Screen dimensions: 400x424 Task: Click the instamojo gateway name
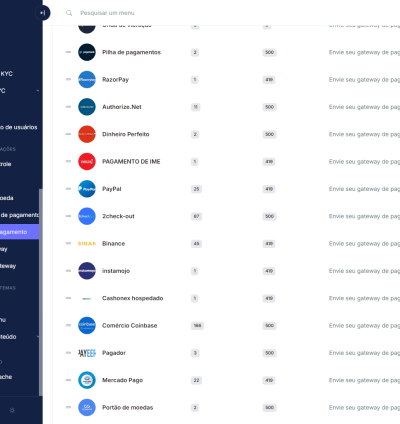click(116, 271)
